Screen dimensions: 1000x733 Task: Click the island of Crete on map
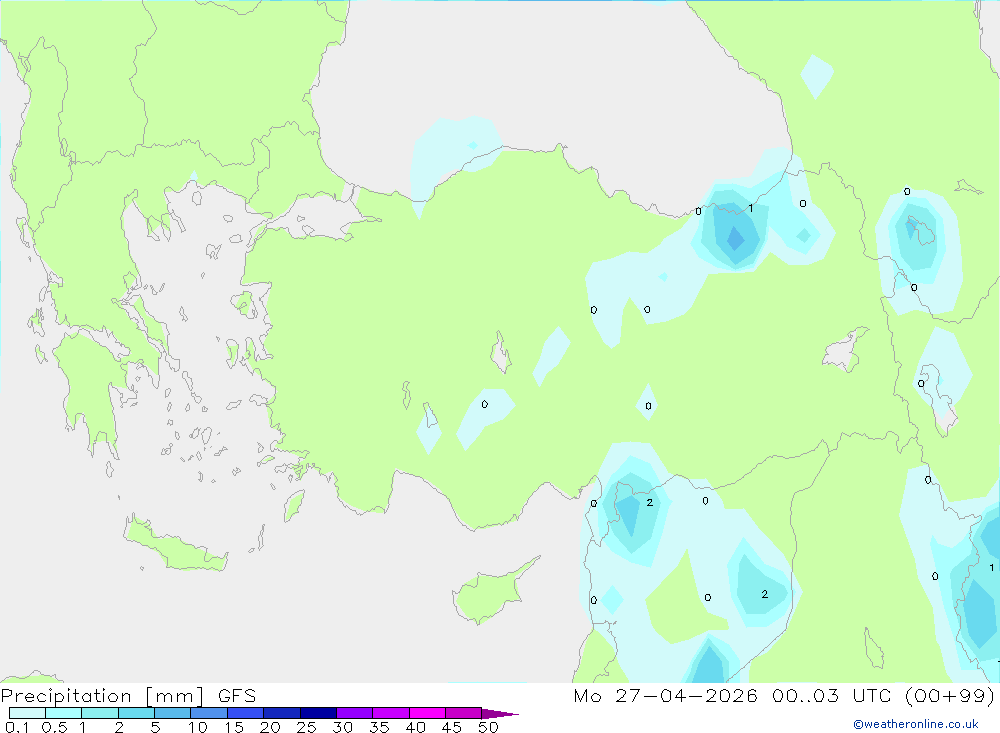tap(175, 546)
